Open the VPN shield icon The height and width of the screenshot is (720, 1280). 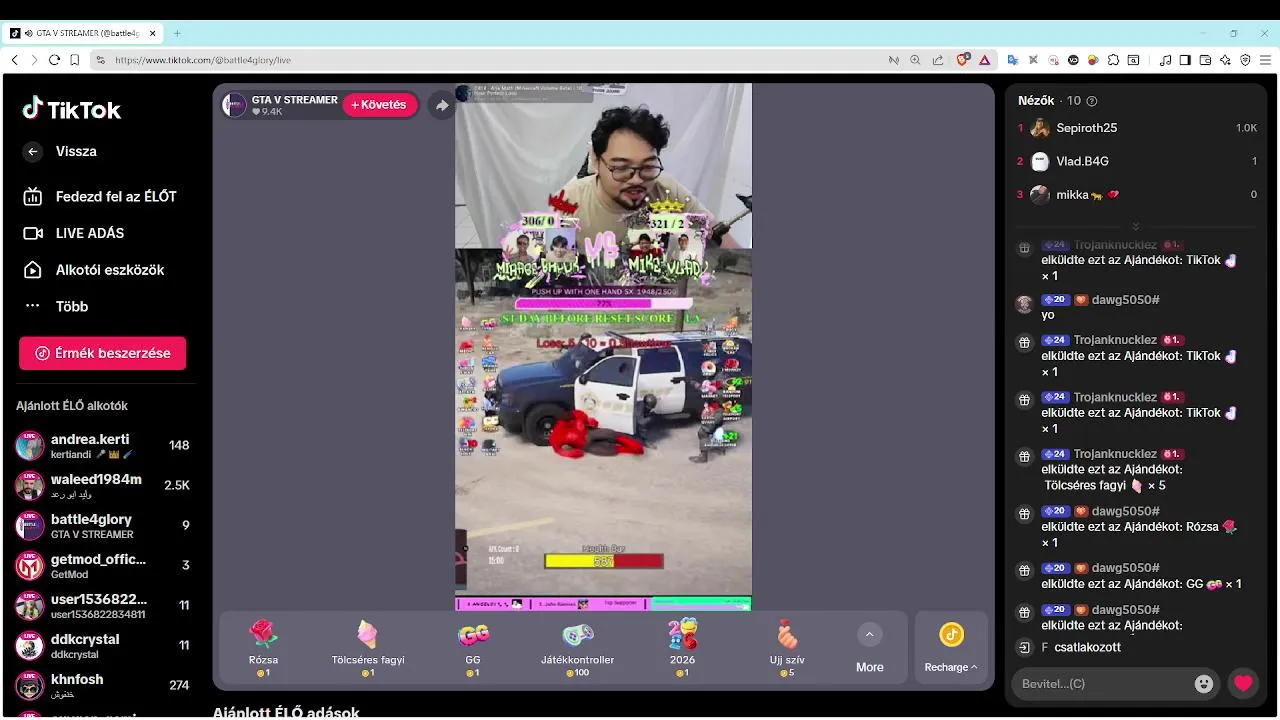[1245, 60]
